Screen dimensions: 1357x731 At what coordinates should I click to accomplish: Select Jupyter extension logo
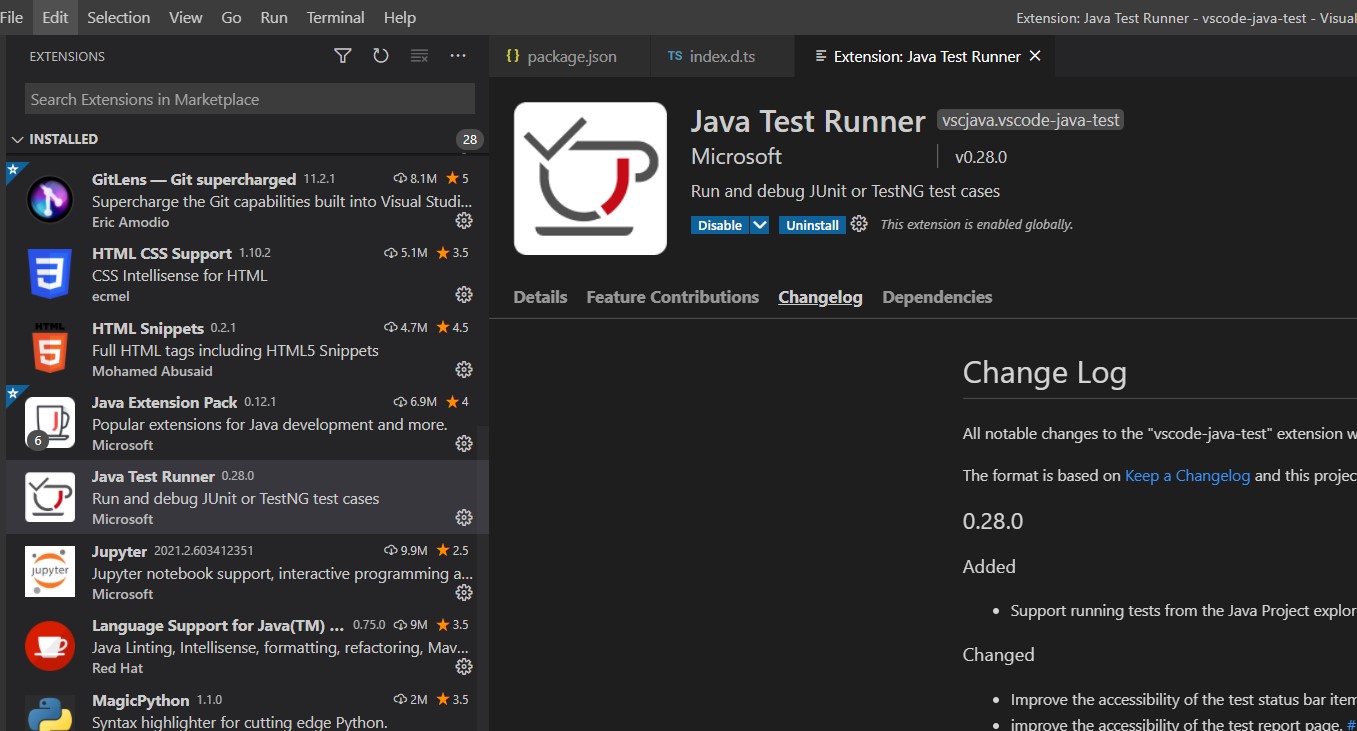[x=50, y=571]
